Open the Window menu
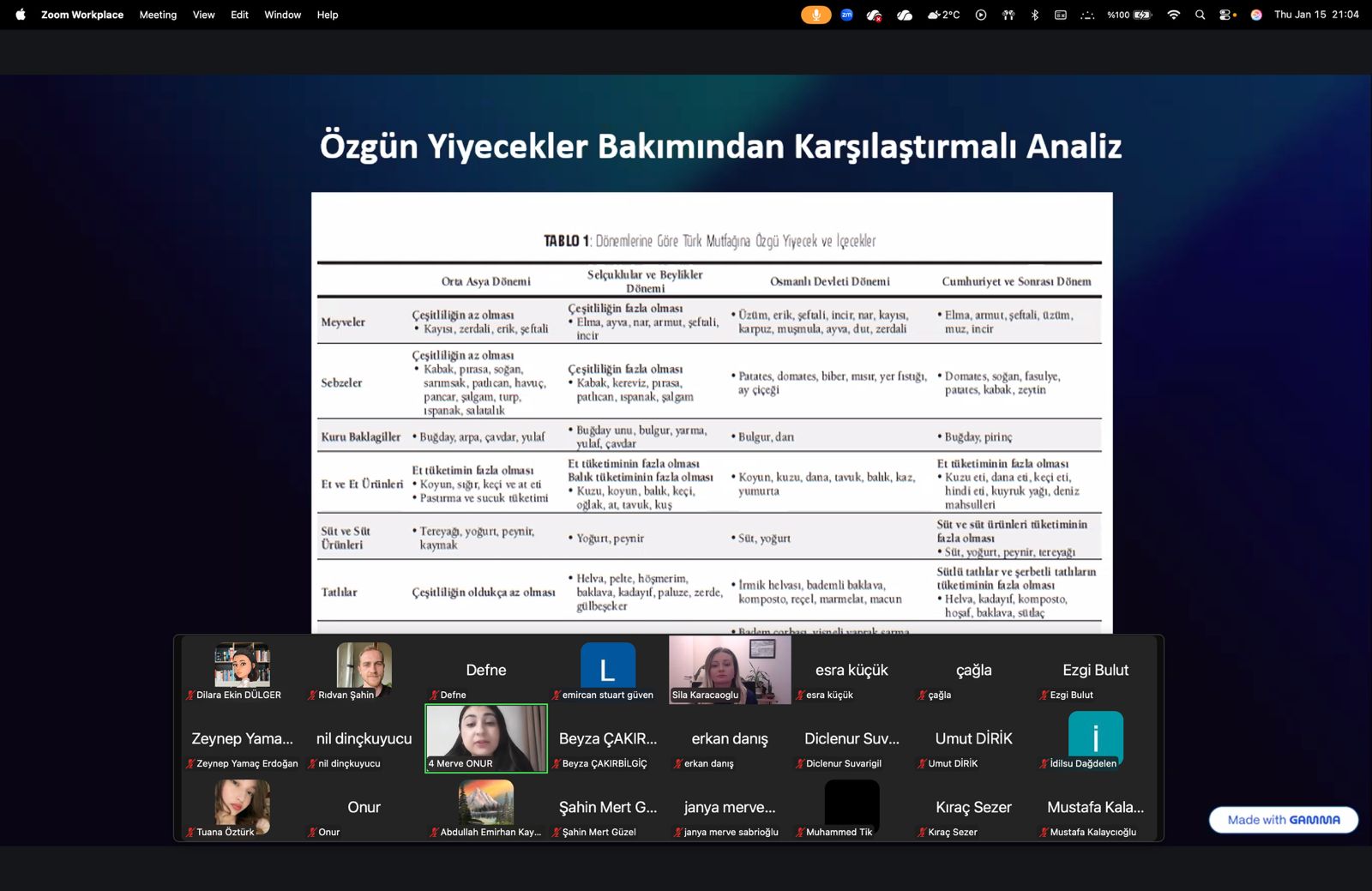 [282, 15]
